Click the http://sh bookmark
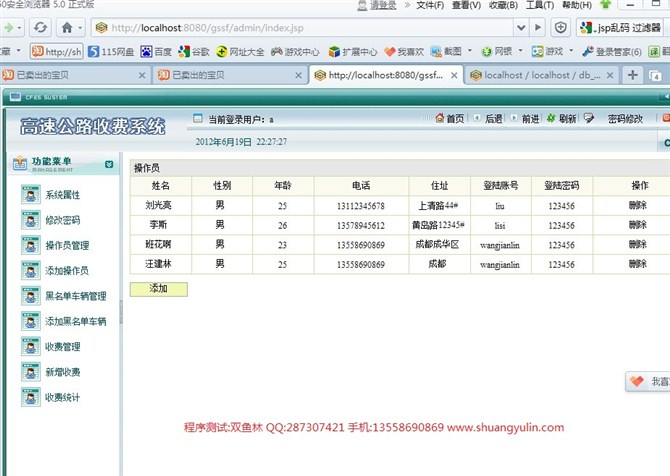Screen dimensions: 670x476 pyautogui.click(x=57, y=52)
